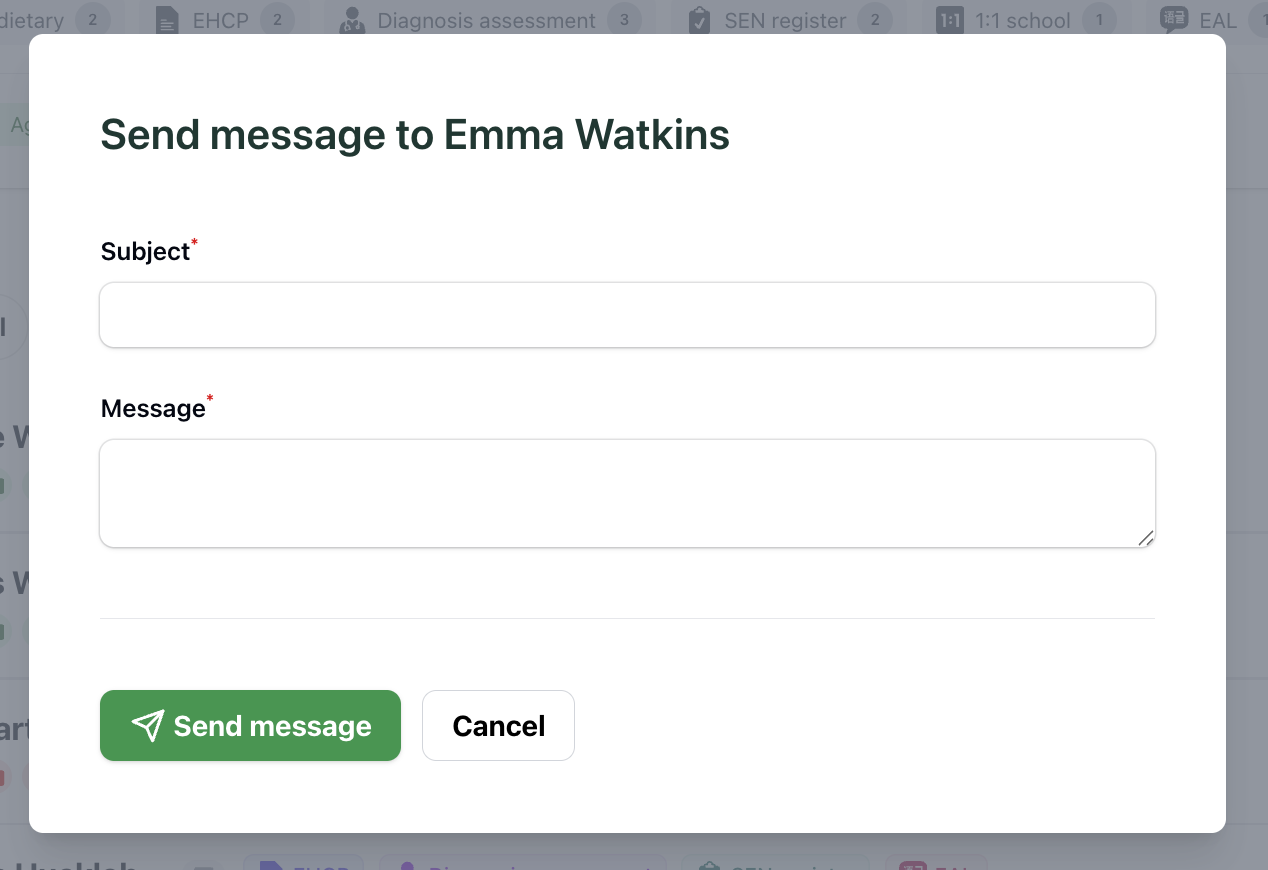Click the SEN register clipboard icon
Viewport: 1268px width, 870px height.
(x=700, y=21)
